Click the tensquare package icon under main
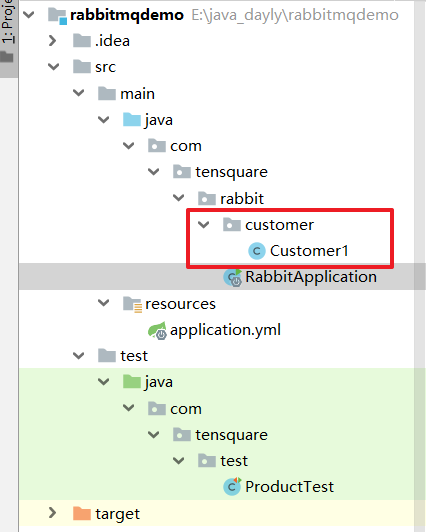The height and width of the screenshot is (532, 426). pos(182,172)
